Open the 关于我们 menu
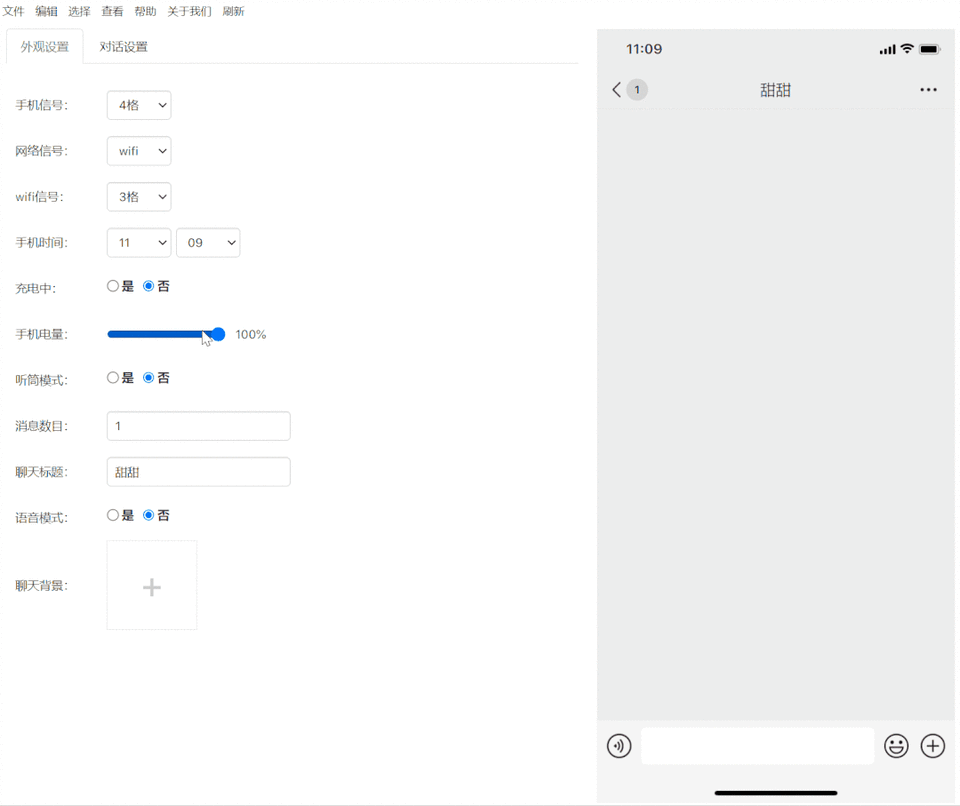 point(190,11)
